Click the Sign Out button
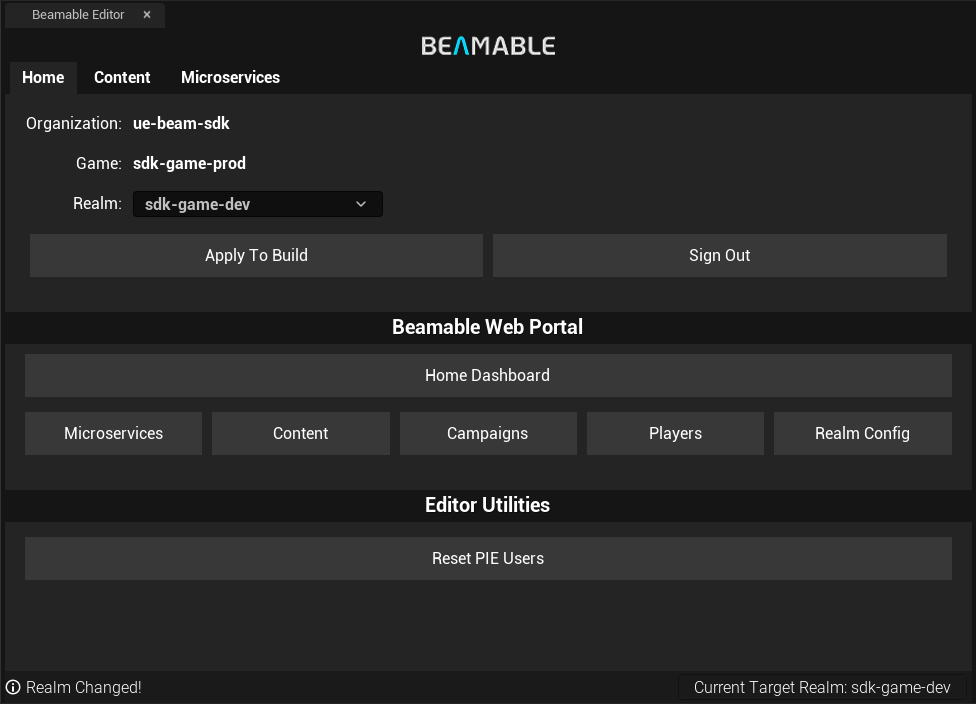Screen dimensions: 976x704 point(720,255)
